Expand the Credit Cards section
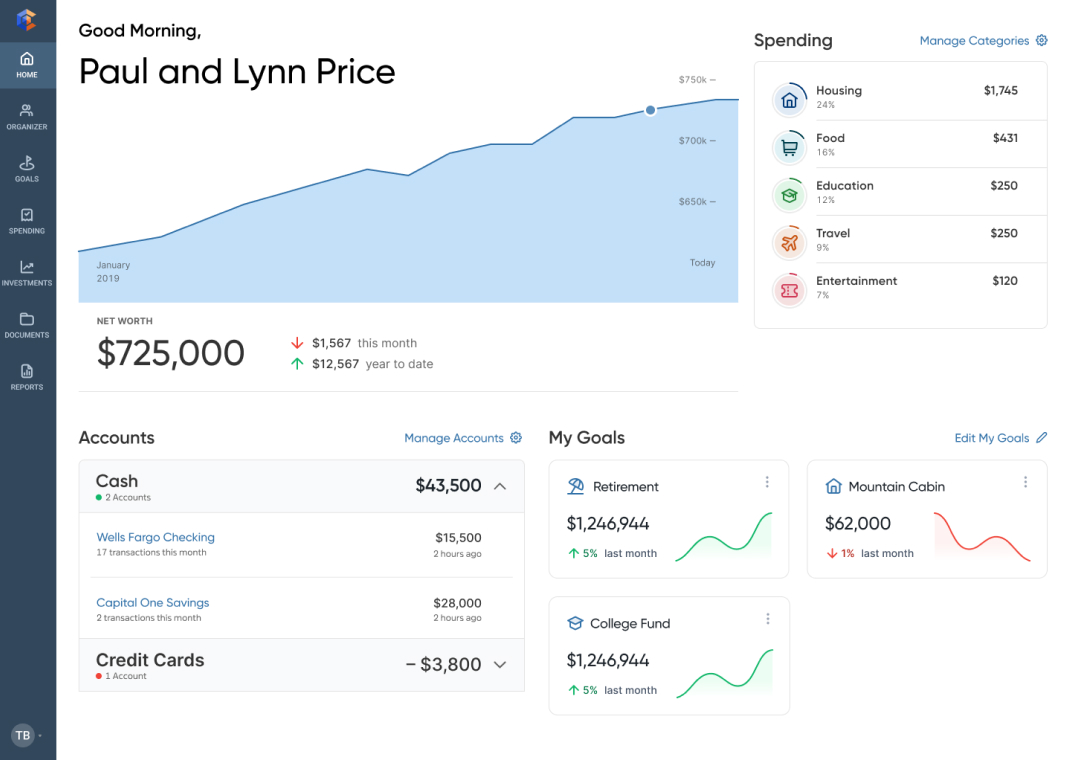Image resolution: width=1066 pixels, height=760 pixels. (x=500, y=665)
